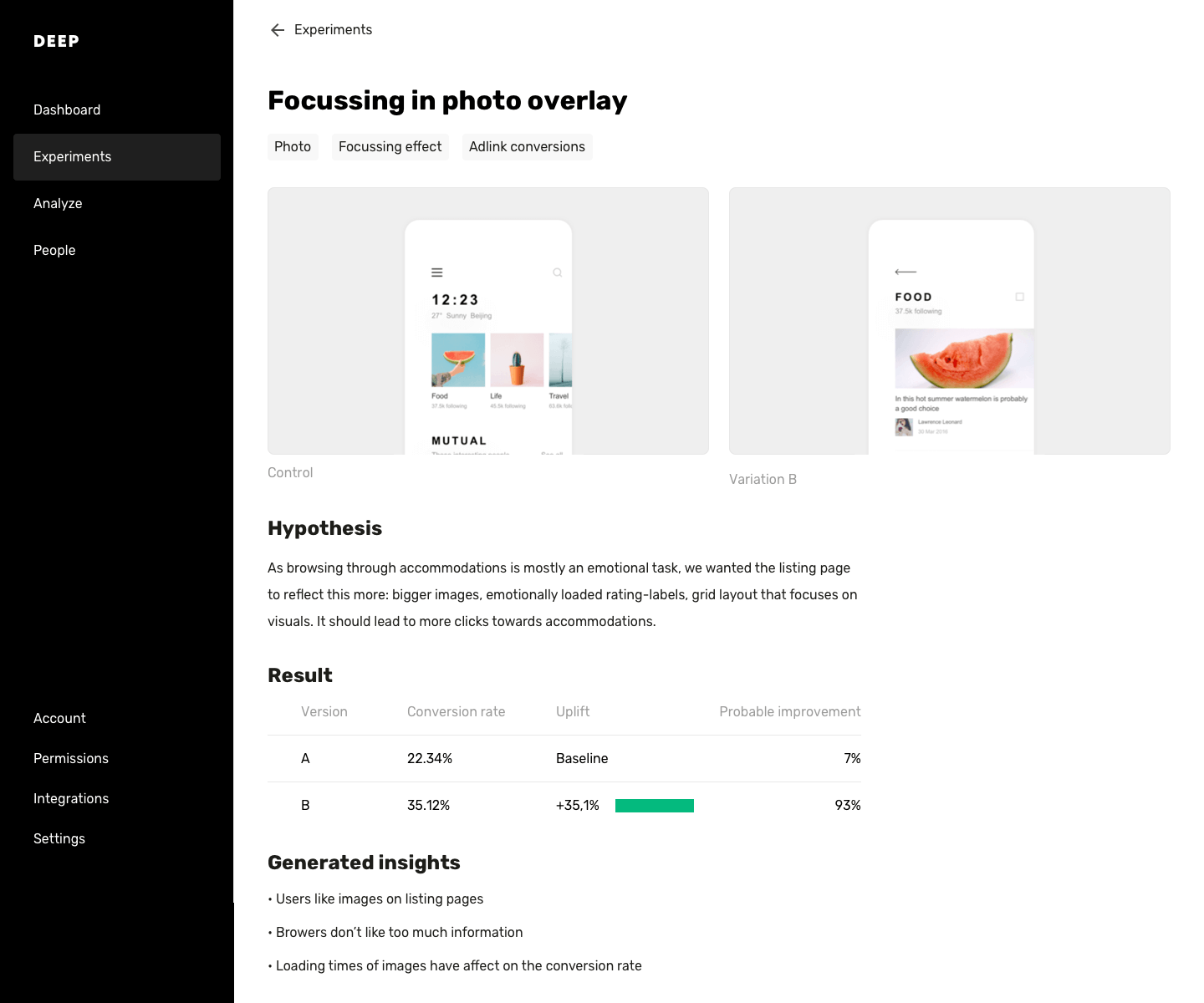
Task: Open Permissions in the sidebar
Action: click(71, 759)
